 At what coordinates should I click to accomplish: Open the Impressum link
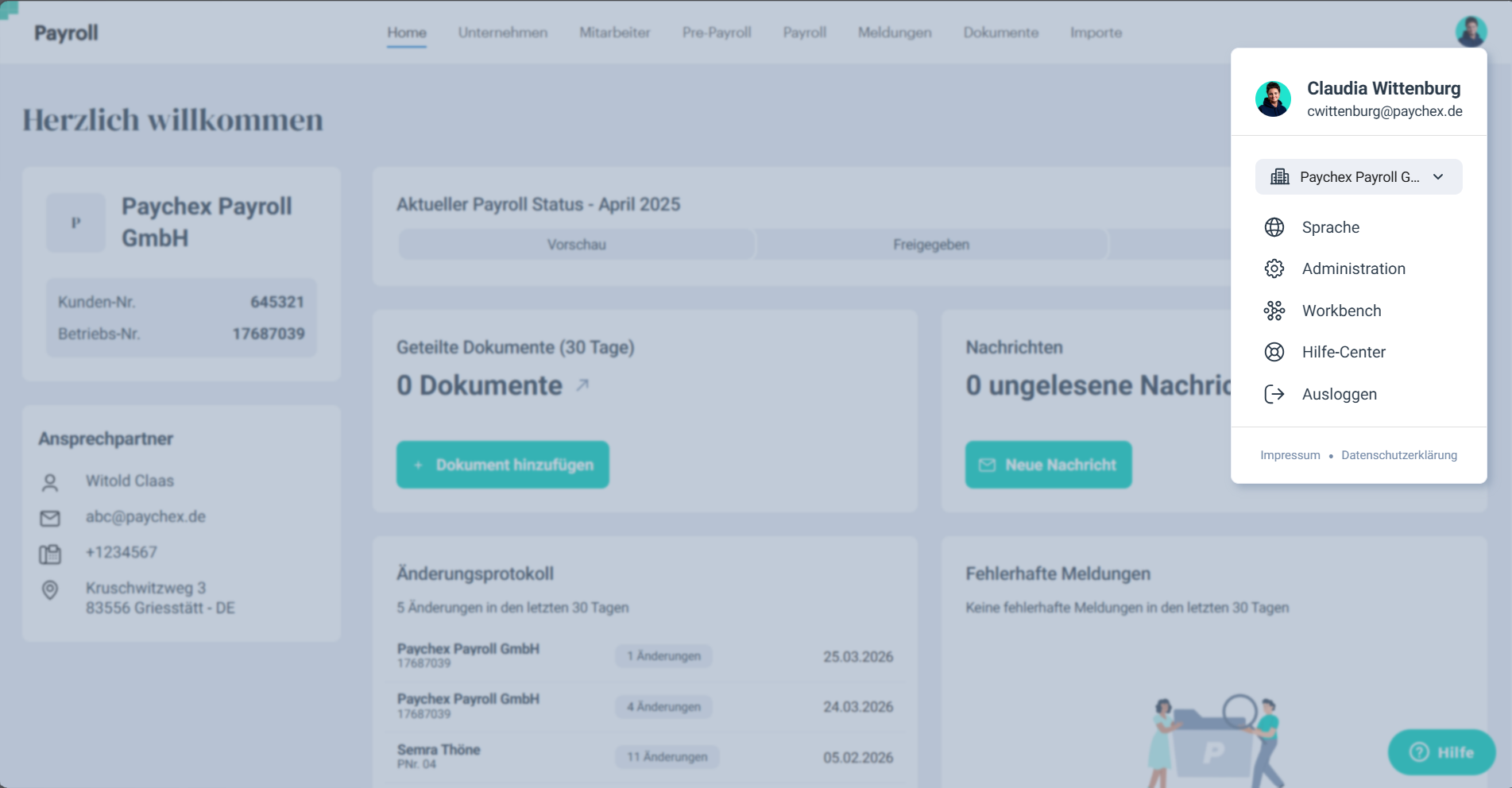tap(1290, 455)
